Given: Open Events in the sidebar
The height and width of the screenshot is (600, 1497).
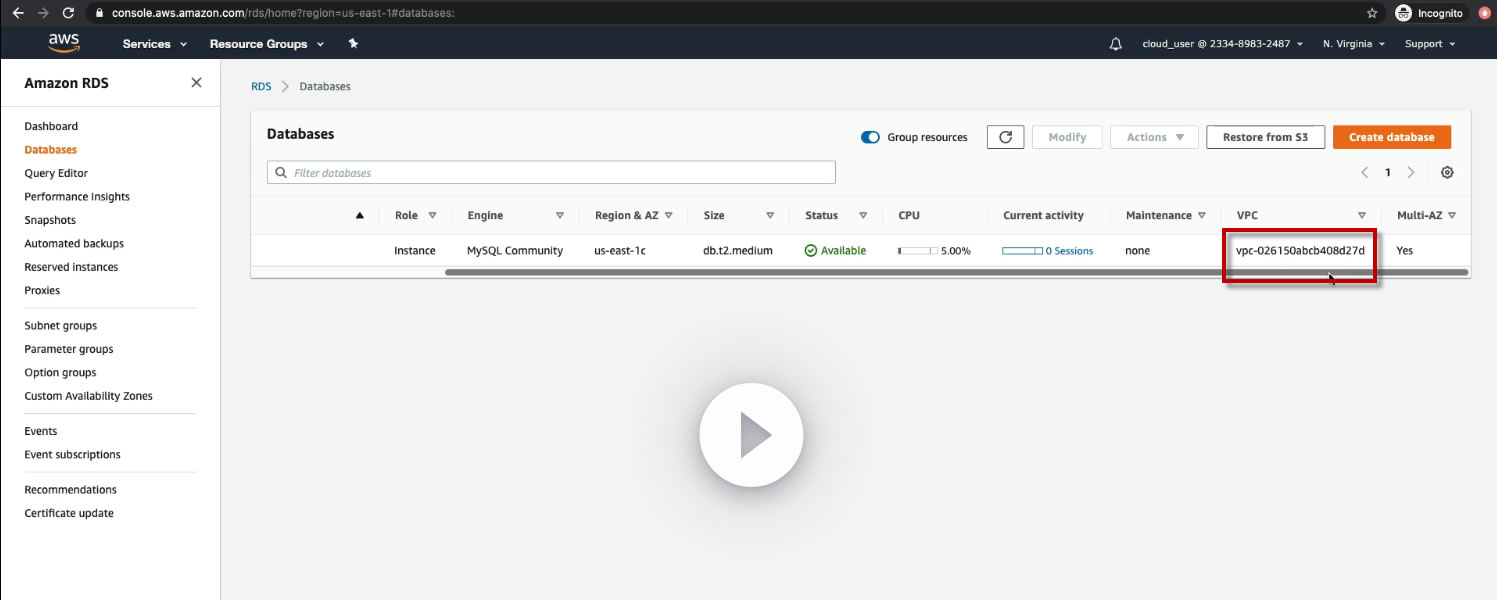Looking at the screenshot, I should pyautogui.click(x=41, y=431).
